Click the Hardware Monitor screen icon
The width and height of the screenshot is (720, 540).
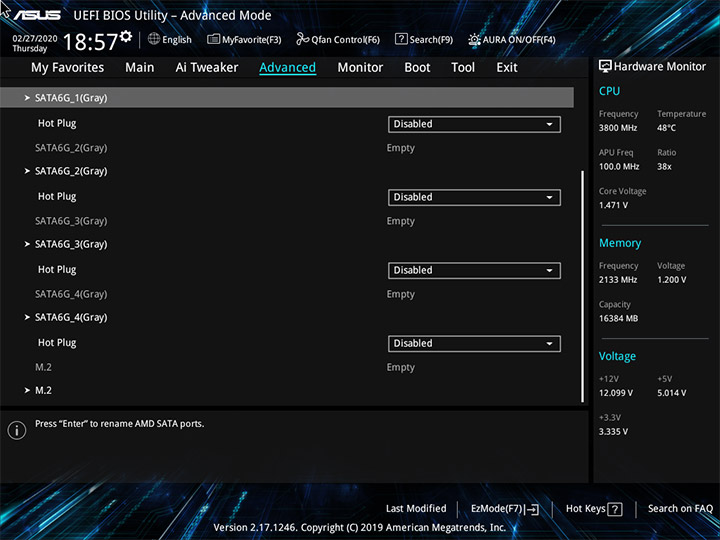click(x=605, y=66)
